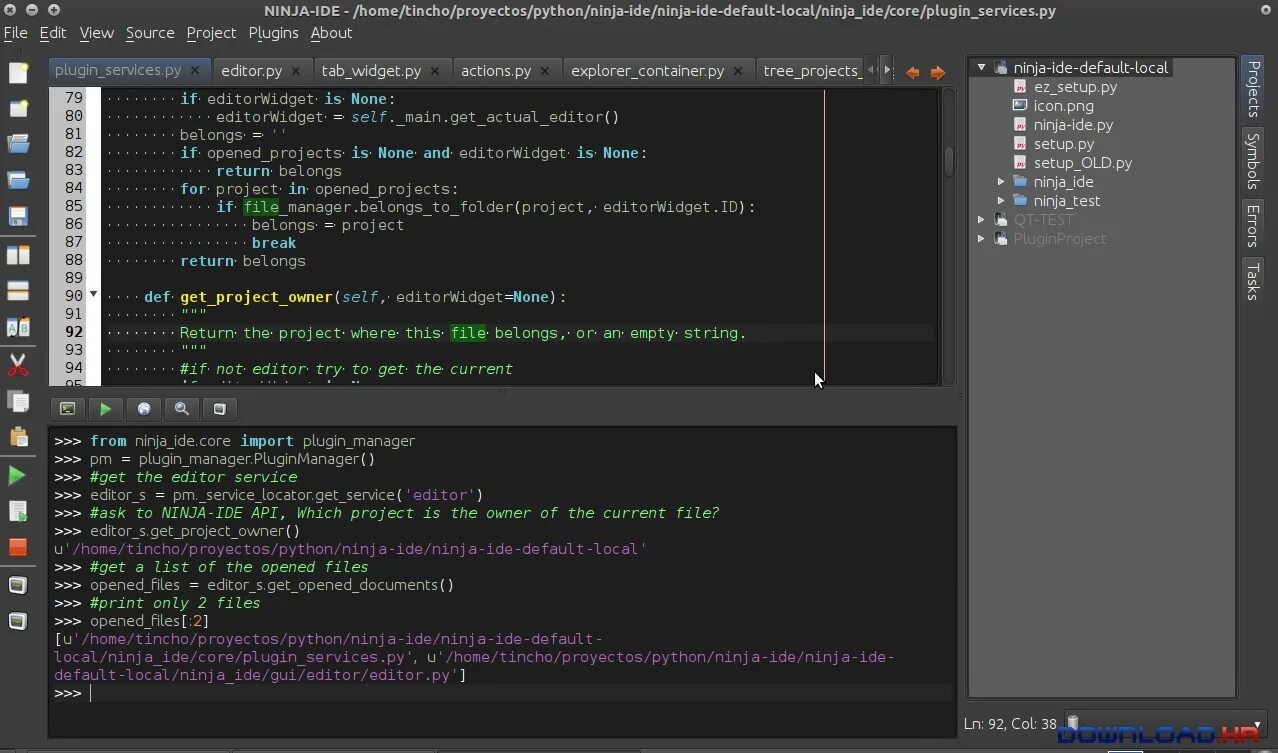Fold the get_project_owner function at line 90
This screenshot has width=1278, height=753.
click(94, 295)
